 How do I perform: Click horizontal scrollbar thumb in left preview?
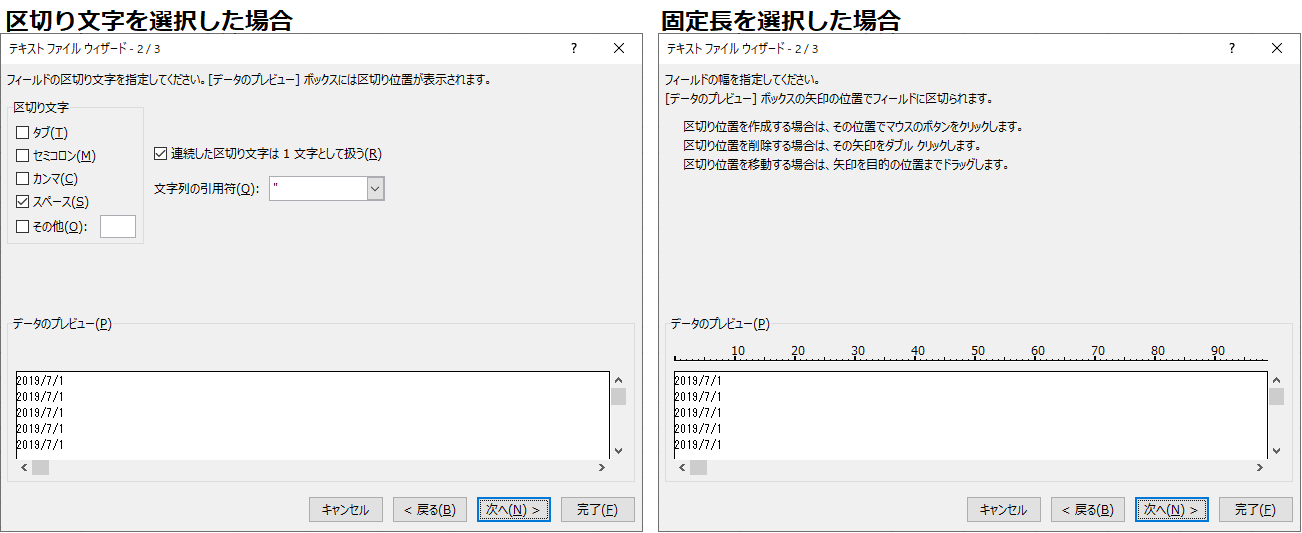pos(40,467)
